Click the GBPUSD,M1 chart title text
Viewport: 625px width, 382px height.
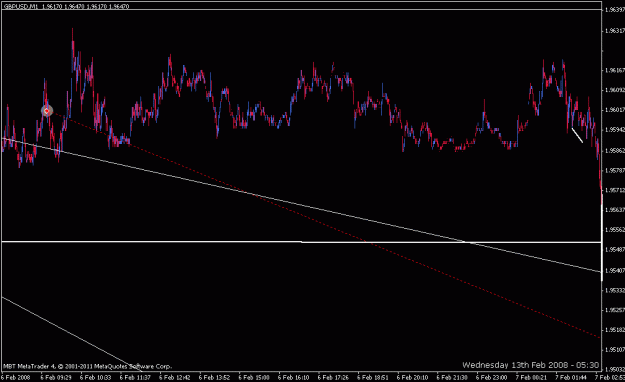(x=21, y=6)
